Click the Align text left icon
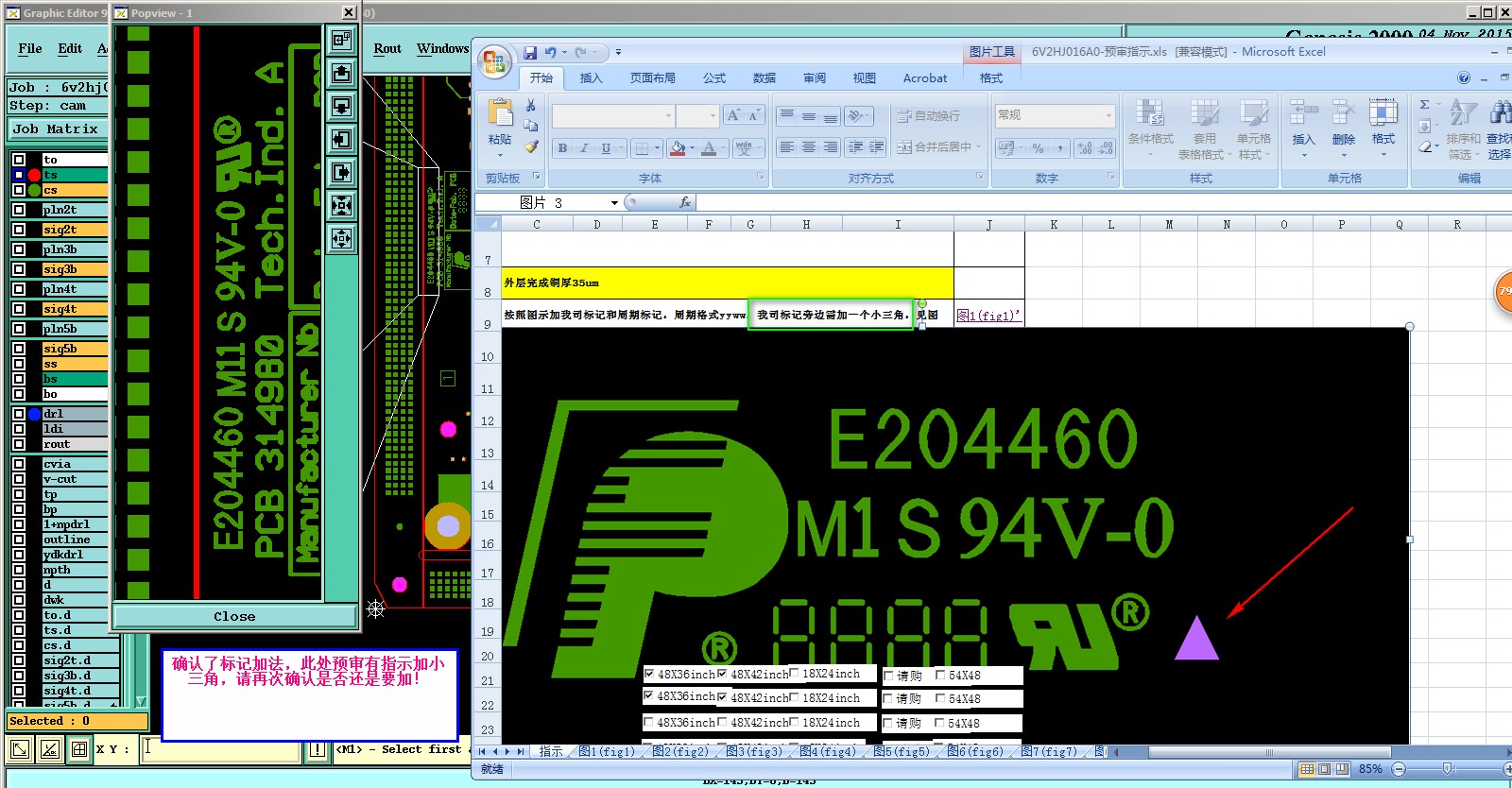This screenshot has width=1512, height=788. click(786, 147)
